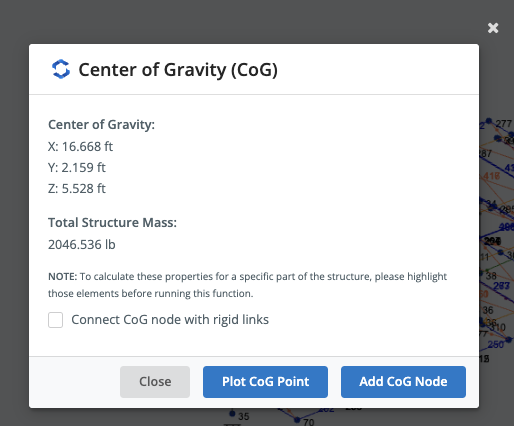Select node 70 in the model view

pos(309,422)
